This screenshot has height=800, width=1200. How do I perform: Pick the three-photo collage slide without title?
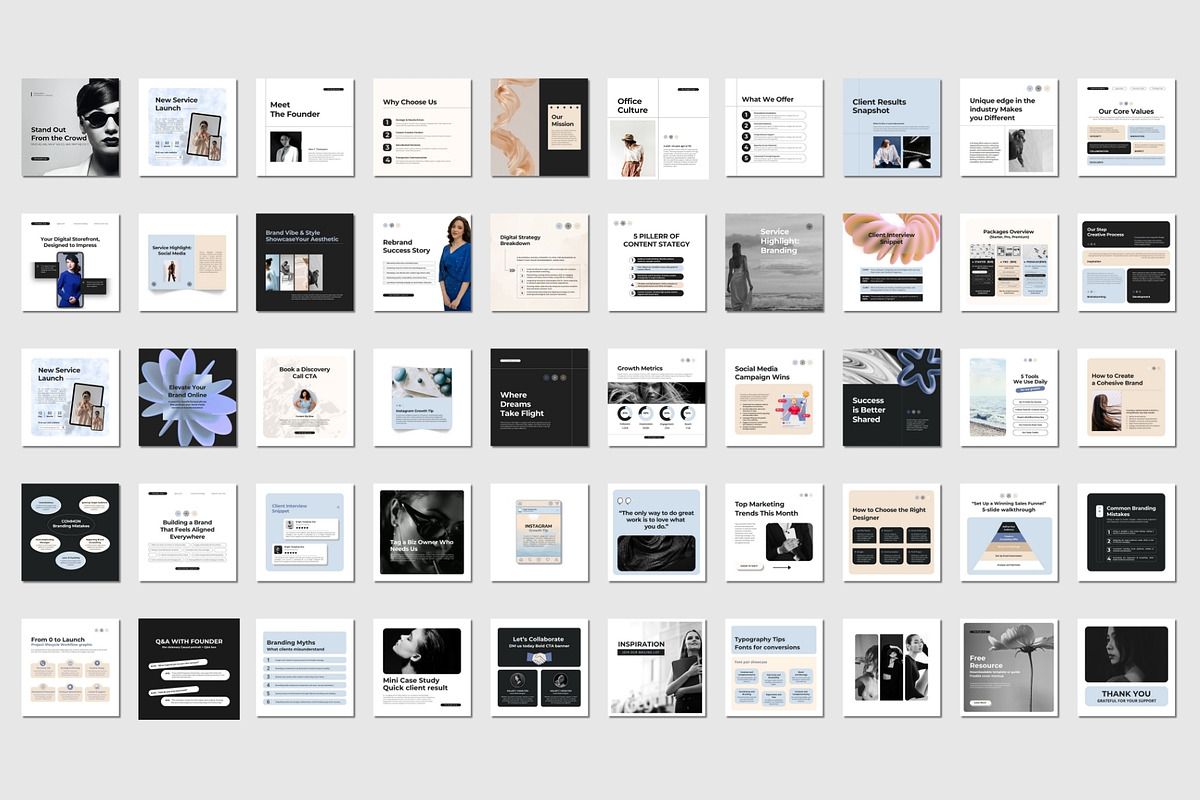point(892,667)
